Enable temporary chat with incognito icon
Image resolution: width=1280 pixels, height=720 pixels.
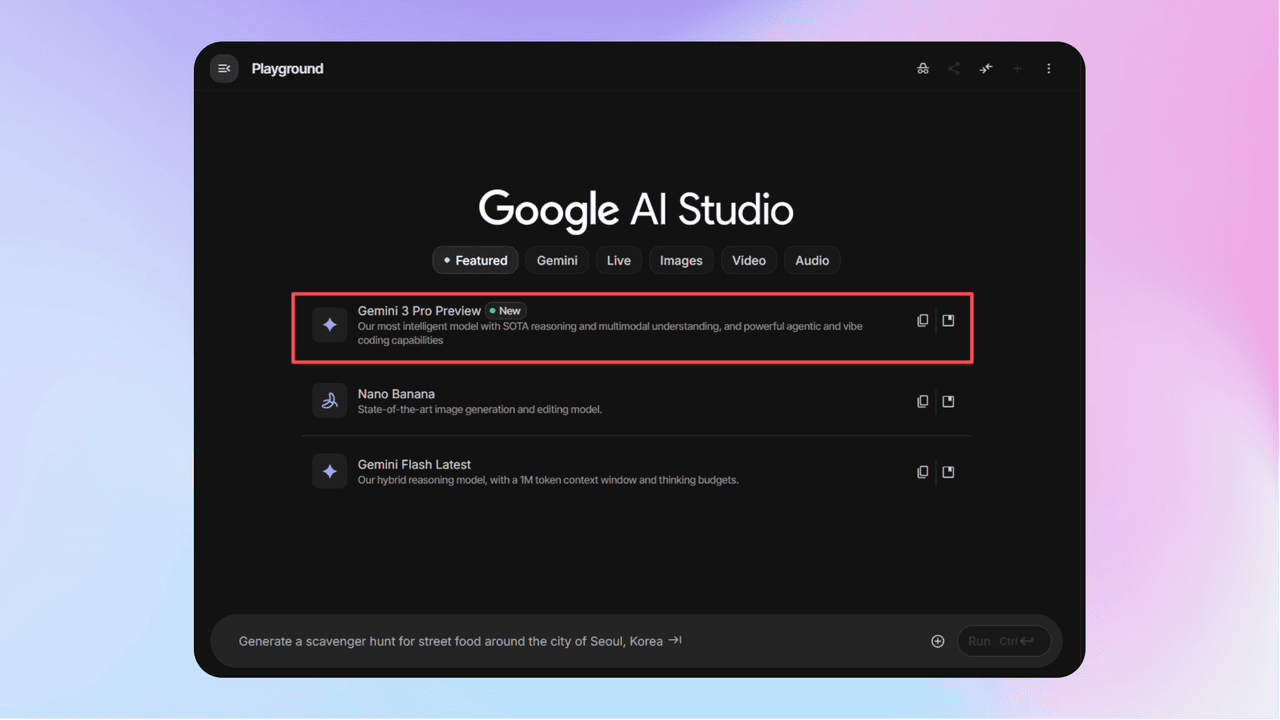922,69
